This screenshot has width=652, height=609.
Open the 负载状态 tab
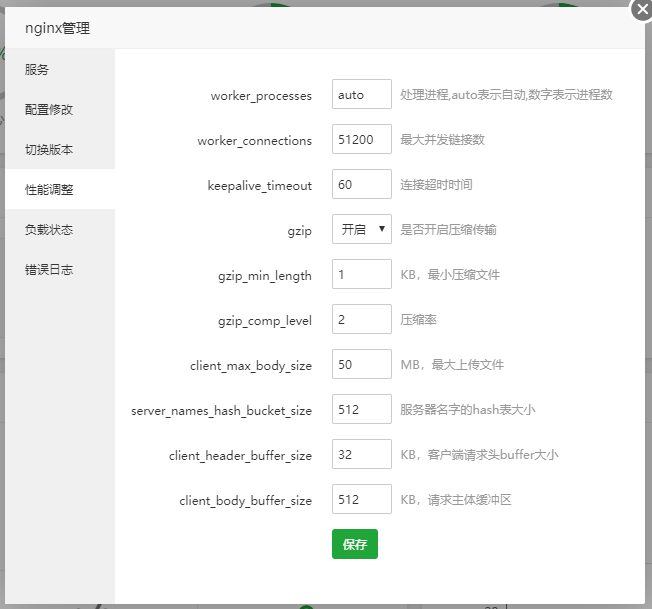[60, 229]
